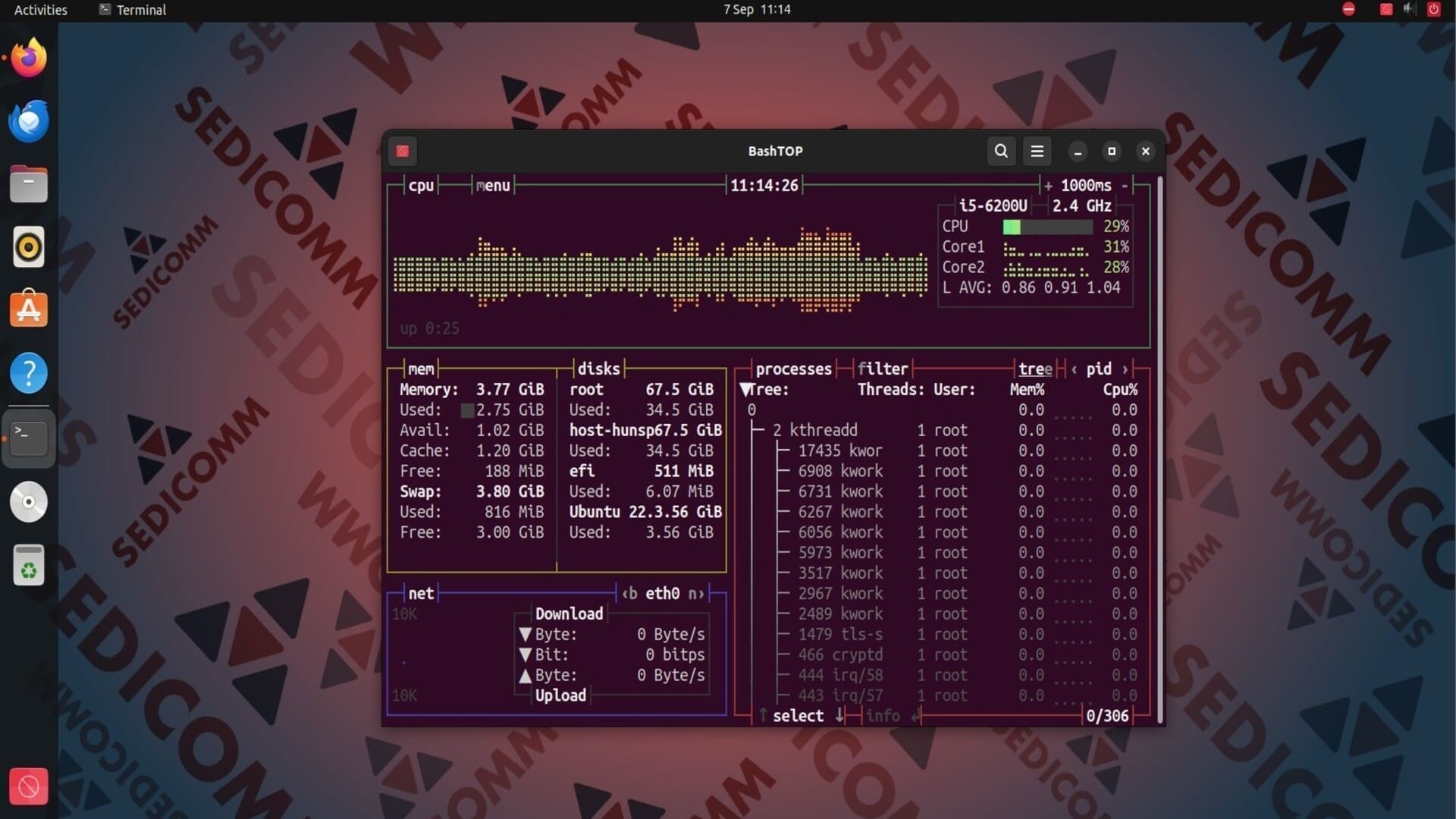Screen dimensions: 1456x819
Task: Click the search icon in BashTOP titlebar
Action: [x=1001, y=151]
